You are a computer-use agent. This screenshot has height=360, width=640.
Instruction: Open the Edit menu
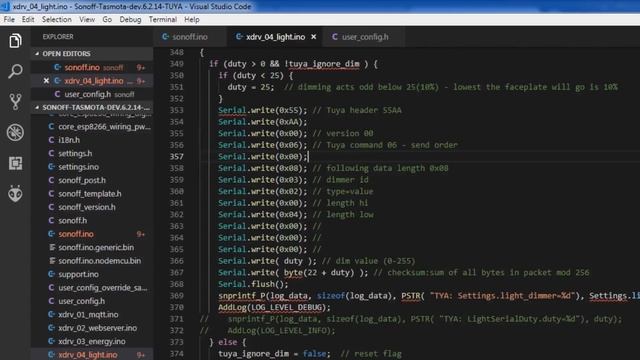(x=28, y=20)
